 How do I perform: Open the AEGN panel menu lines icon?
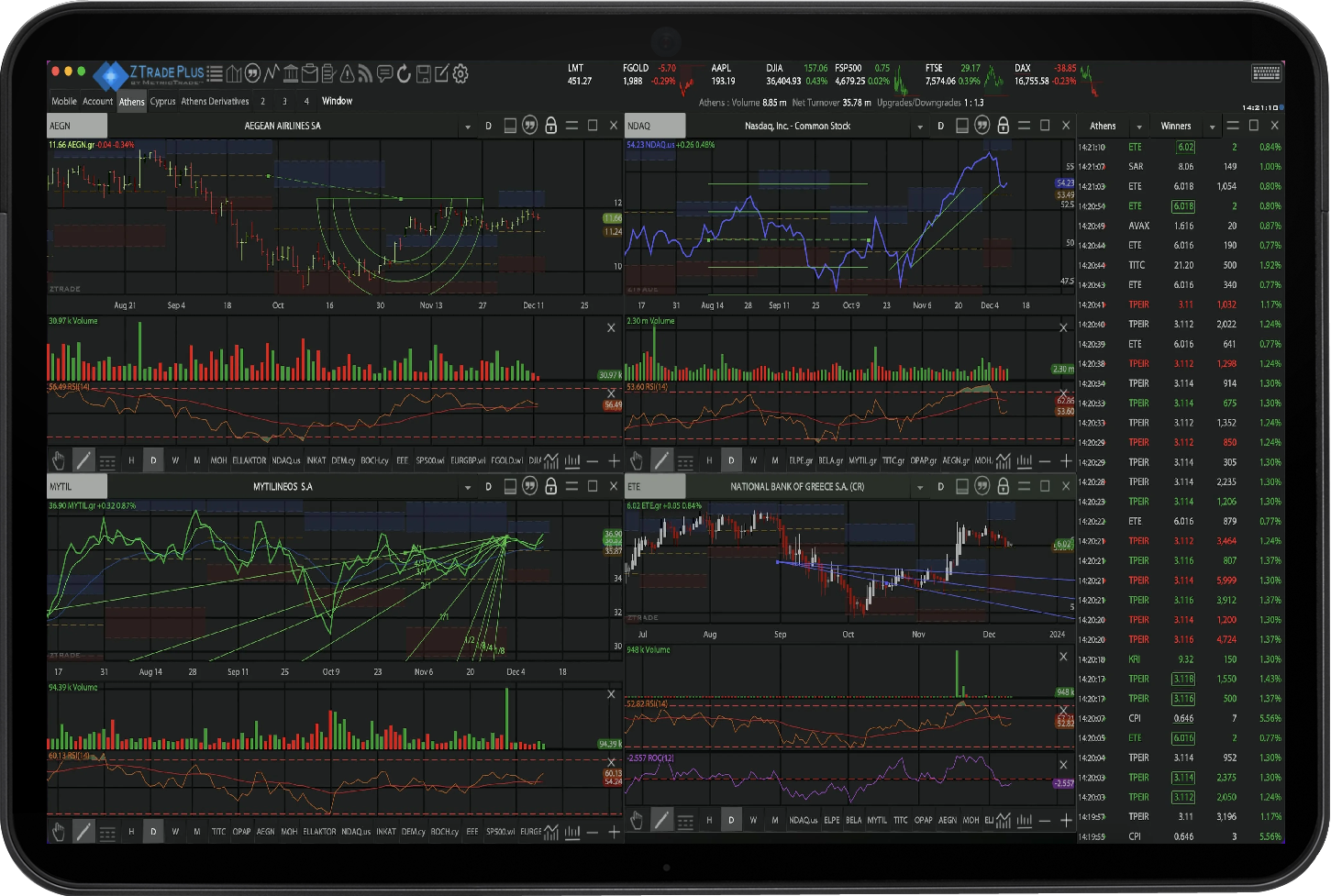pyautogui.click(x=571, y=126)
